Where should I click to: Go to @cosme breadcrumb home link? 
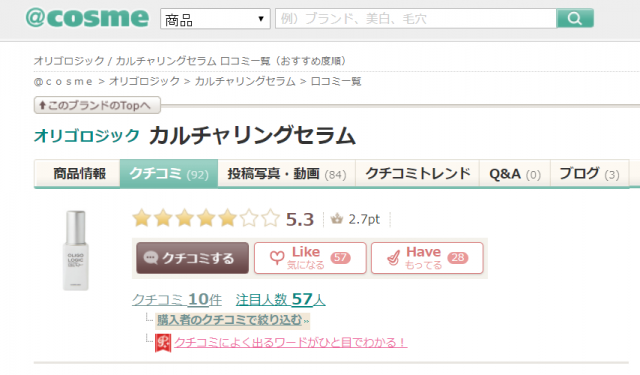point(63,82)
